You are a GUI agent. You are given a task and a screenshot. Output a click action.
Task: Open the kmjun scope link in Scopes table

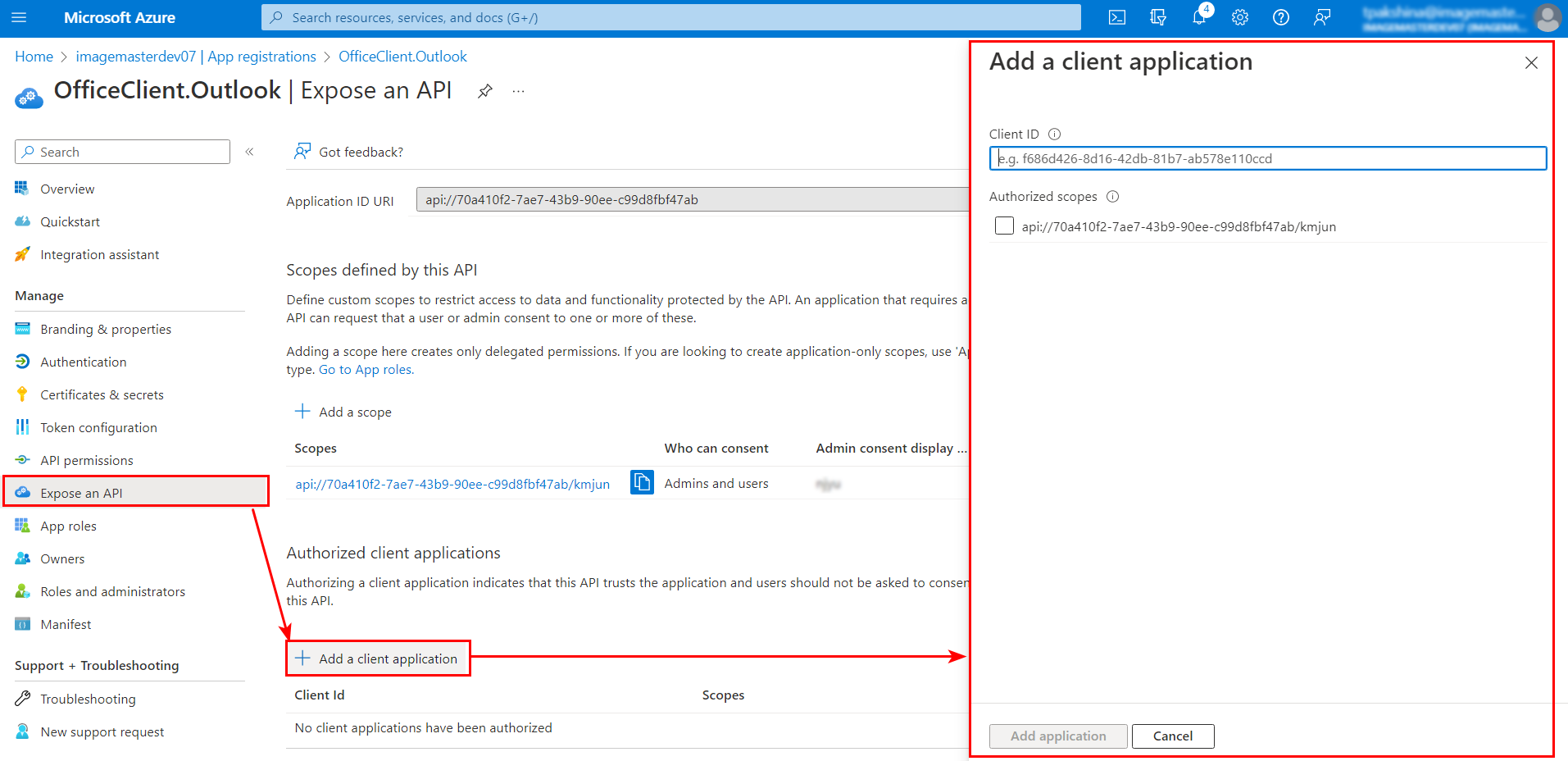tap(452, 484)
